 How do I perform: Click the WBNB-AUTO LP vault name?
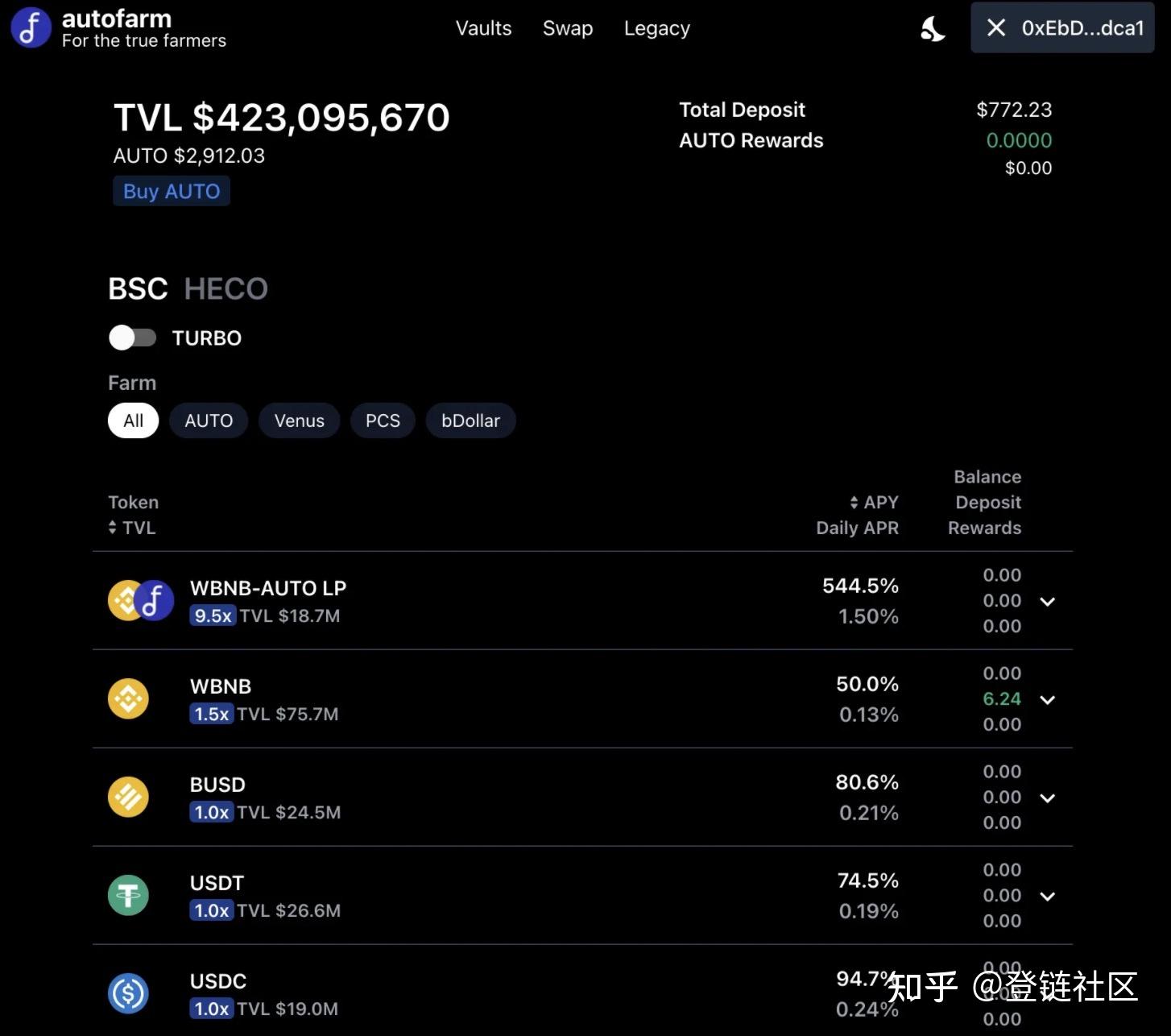point(268,588)
